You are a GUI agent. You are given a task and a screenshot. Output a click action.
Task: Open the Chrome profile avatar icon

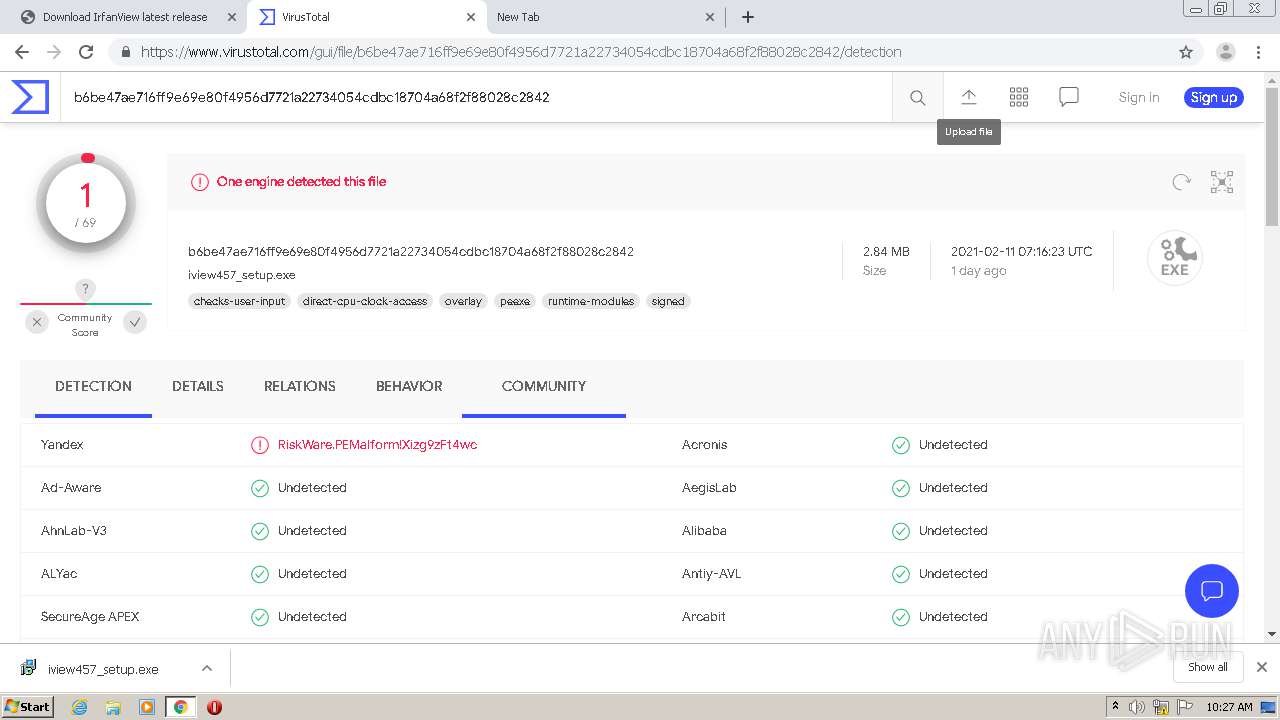click(1226, 52)
